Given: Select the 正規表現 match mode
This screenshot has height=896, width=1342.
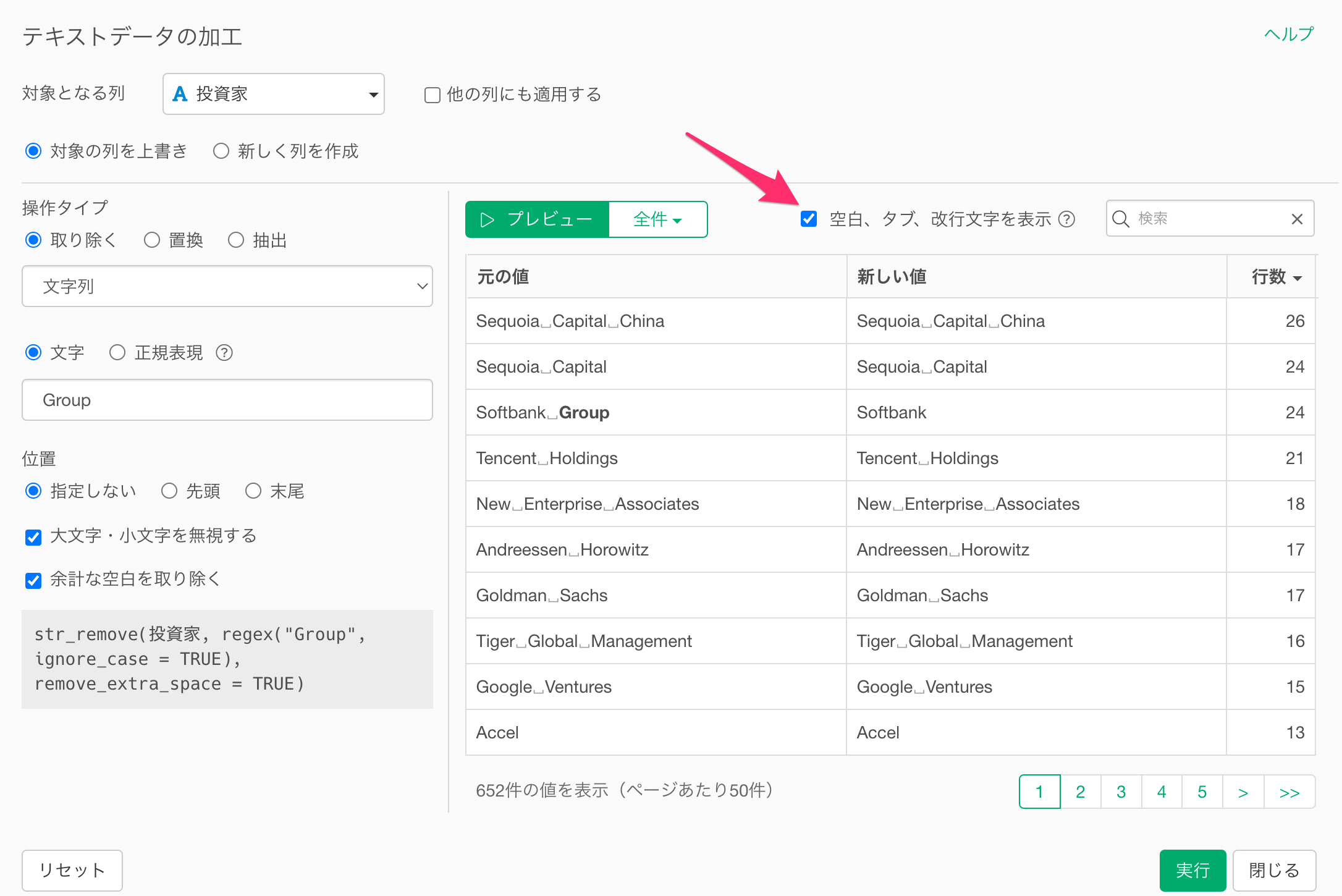Looking at the screenshot, I should [117, 352].
